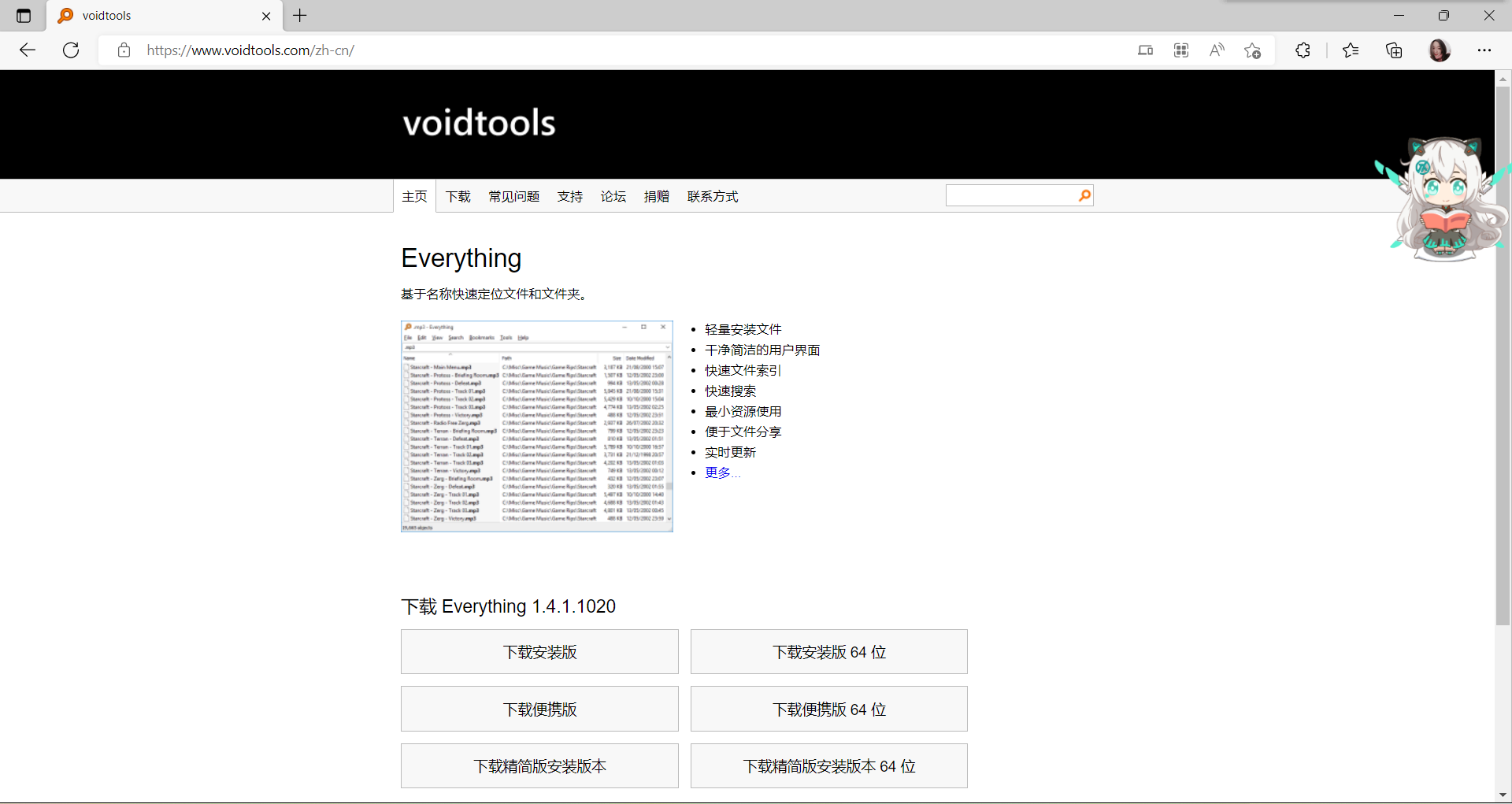Open the 论坛 navigation item

pyautogui.click(x=613, y=196)
